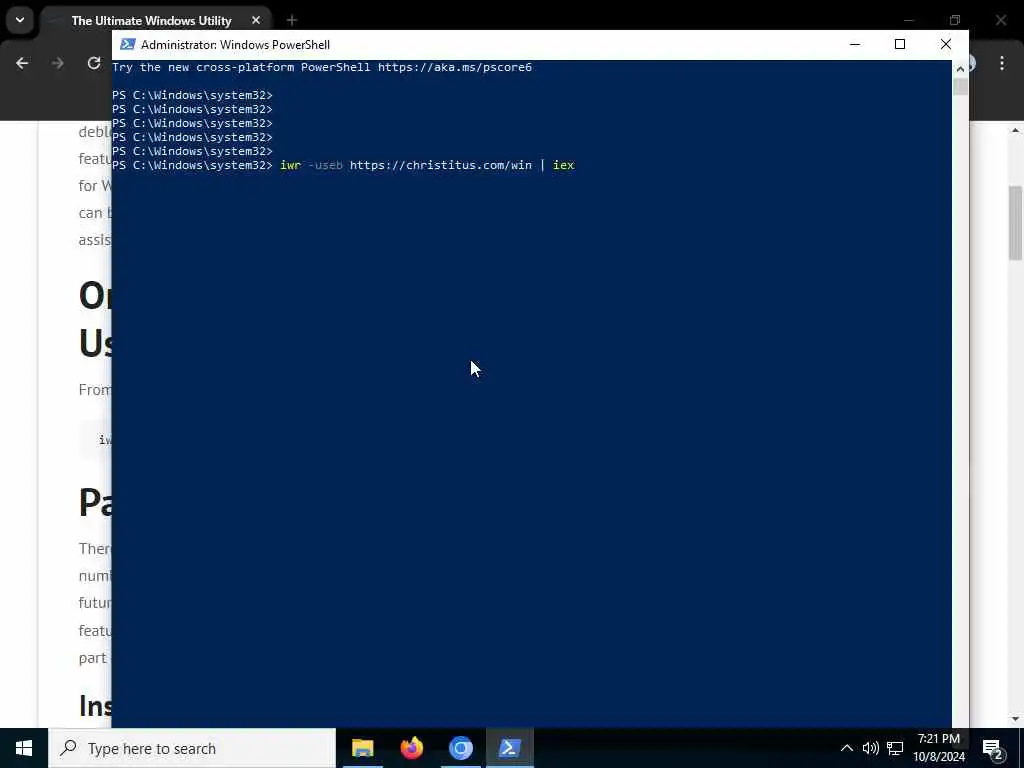Click the PowerShell vertical scrollbar thumb
The image size is (1024, 768).
(x=960, y=87)
